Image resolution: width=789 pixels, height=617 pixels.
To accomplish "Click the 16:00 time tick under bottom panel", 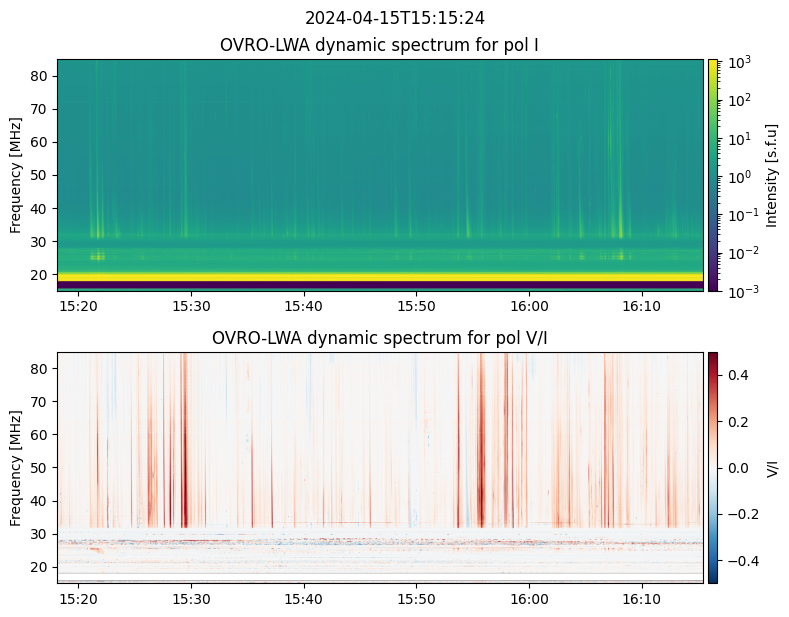I will (x=529, y=598).
